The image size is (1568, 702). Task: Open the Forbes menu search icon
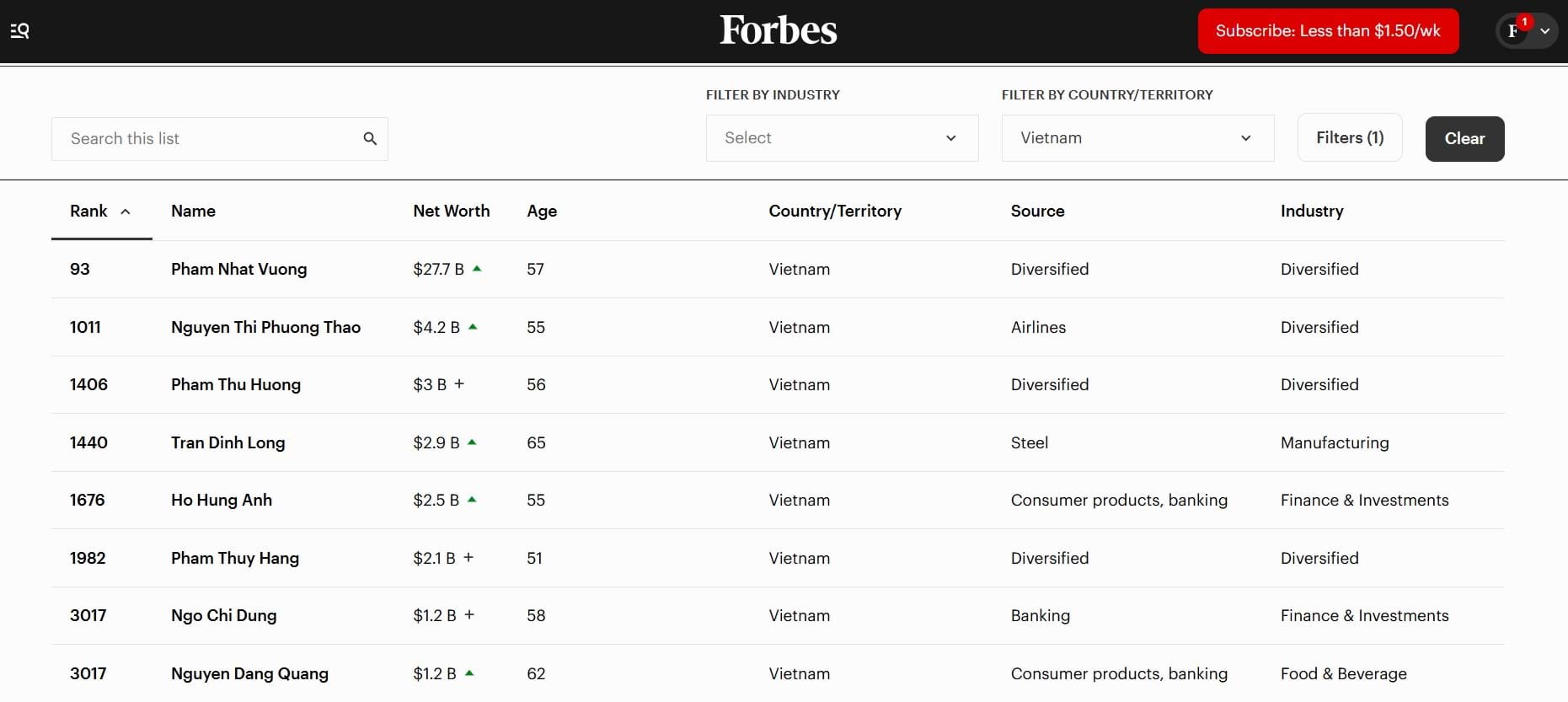[19, 31]
